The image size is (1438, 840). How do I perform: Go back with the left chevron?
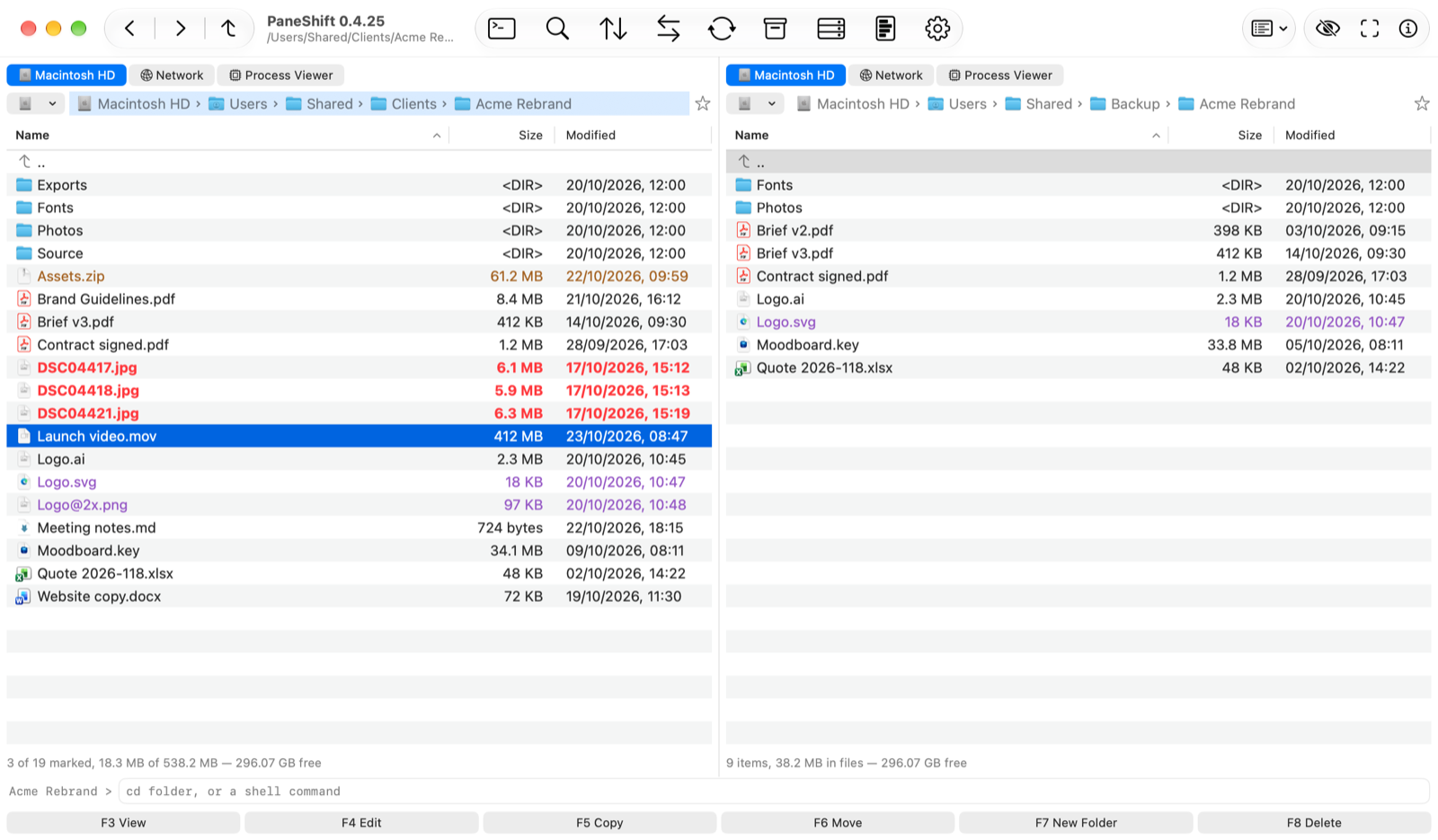[130, 29]
